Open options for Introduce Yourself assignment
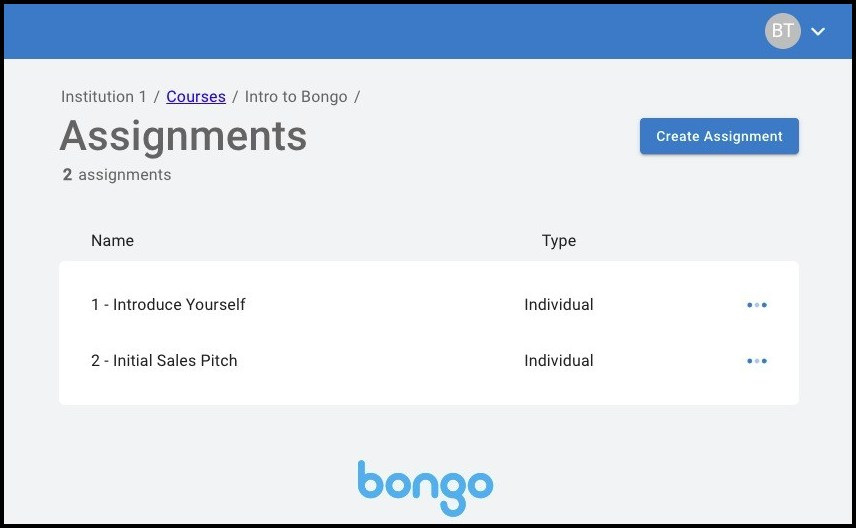 click(757, 305)
